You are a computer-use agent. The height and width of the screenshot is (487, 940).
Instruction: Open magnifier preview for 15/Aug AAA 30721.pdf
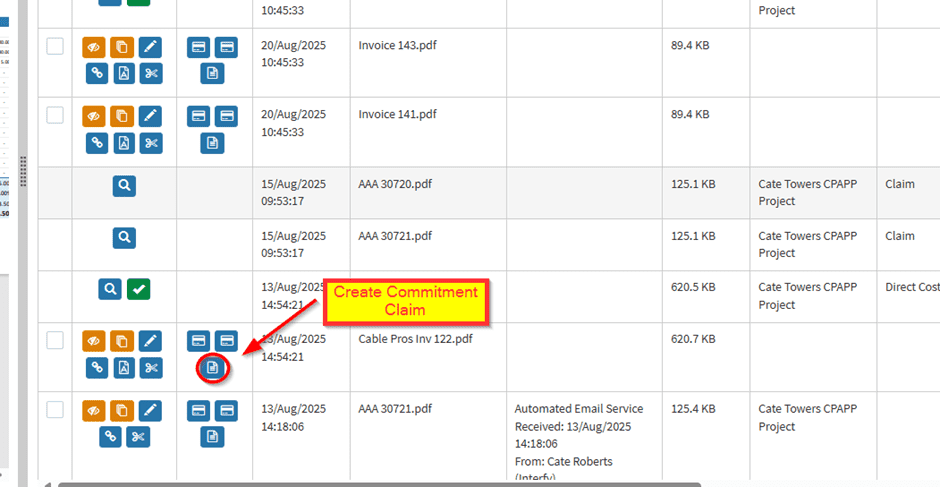click(123, 238)
